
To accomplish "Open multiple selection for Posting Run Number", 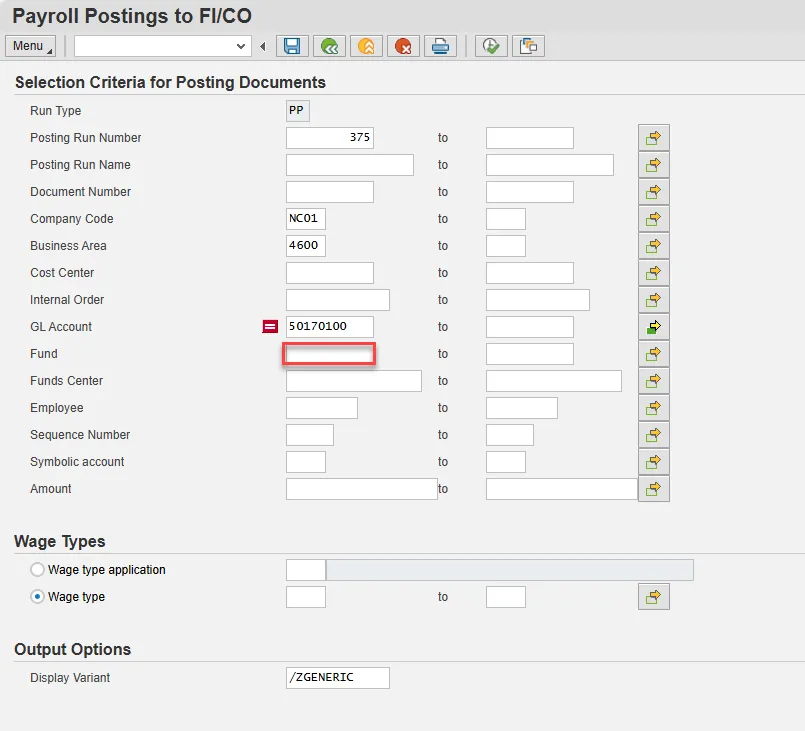I will click(x=653, y=138).
